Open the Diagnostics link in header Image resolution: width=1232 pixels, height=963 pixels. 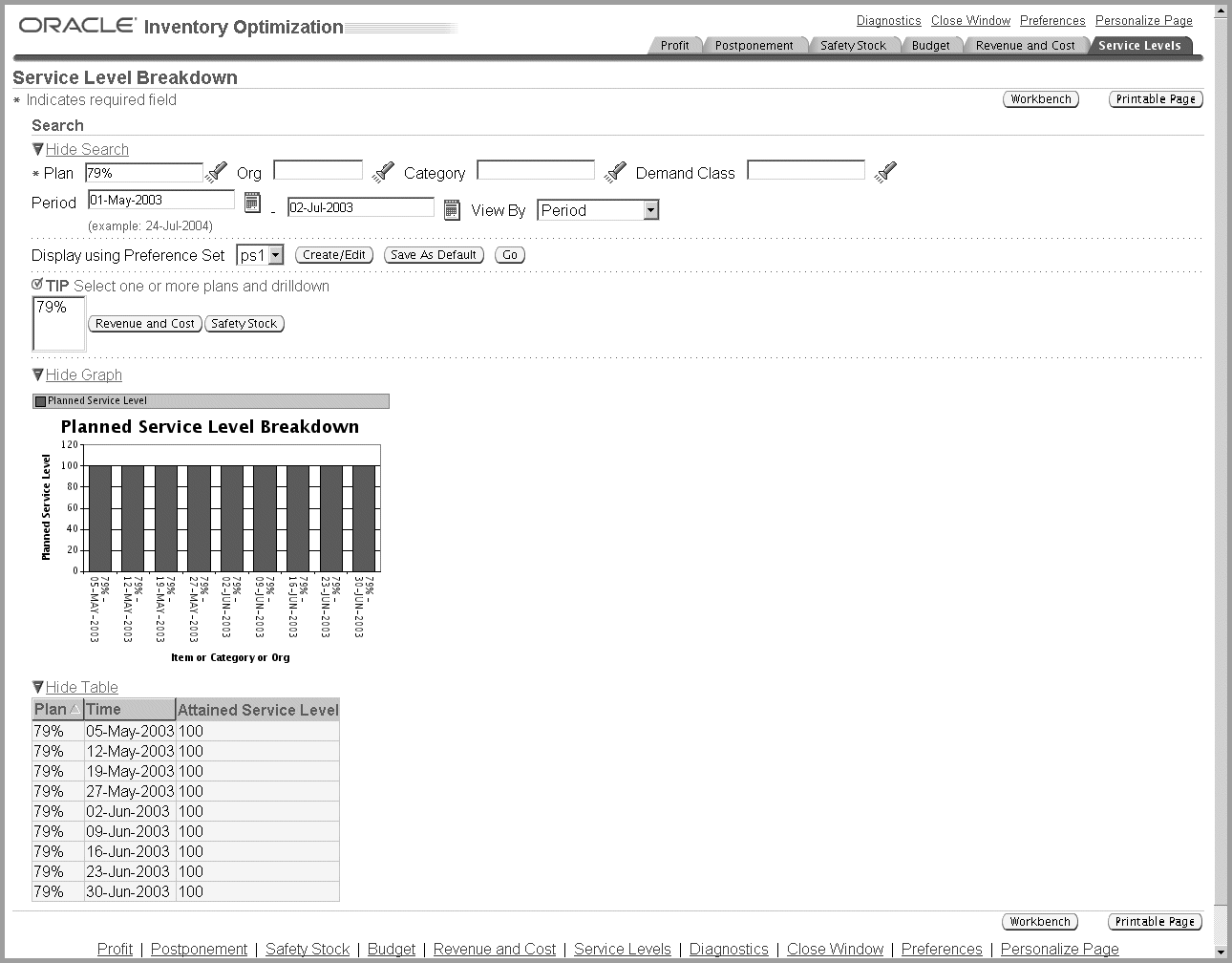(888, 20)
